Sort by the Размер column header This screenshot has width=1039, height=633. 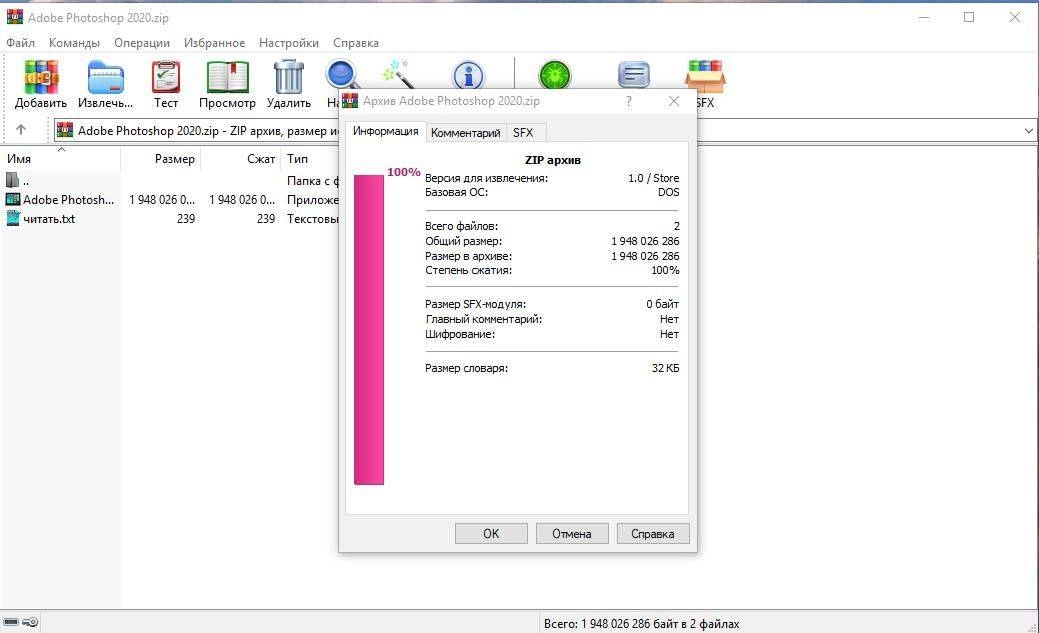160,159
